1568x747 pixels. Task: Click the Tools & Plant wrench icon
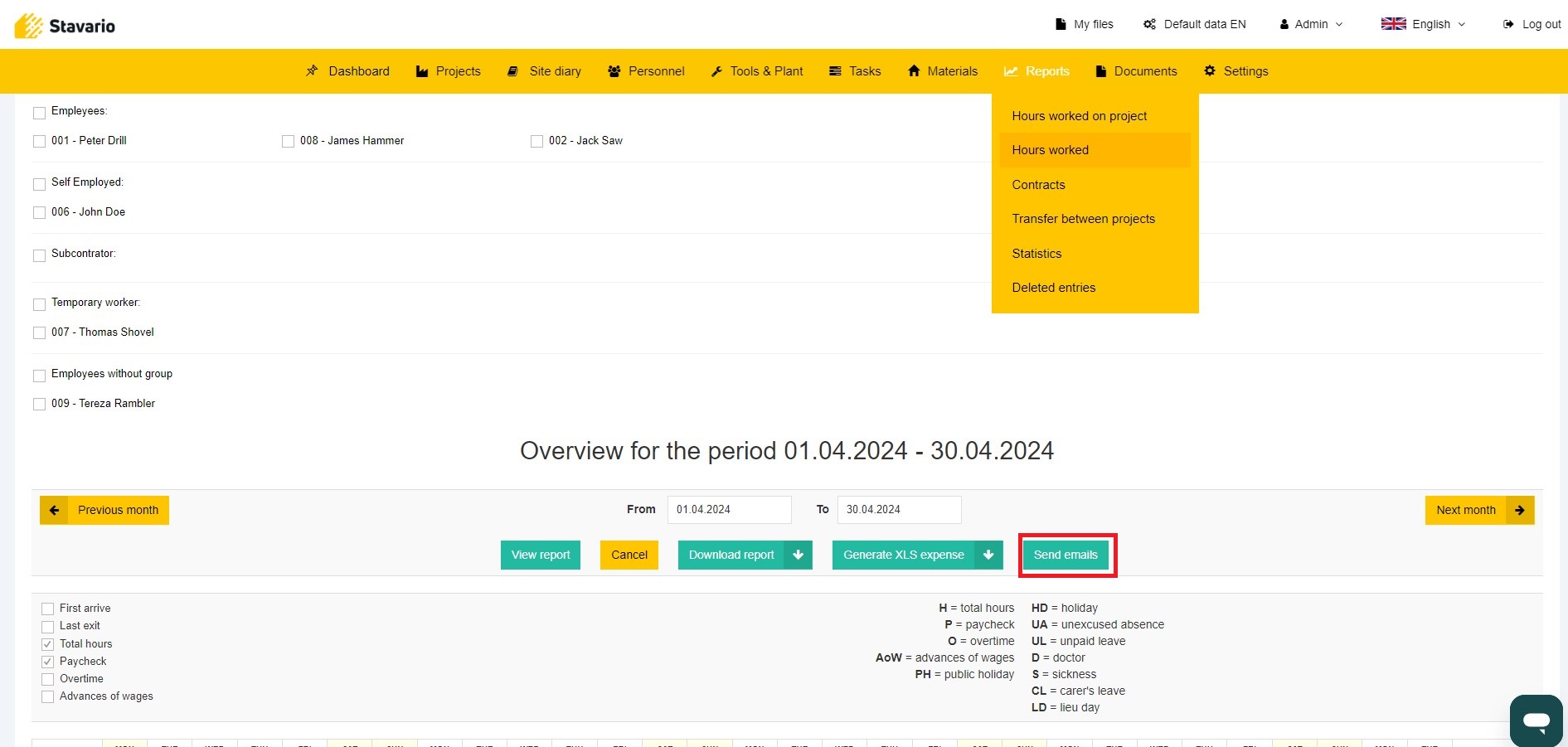click(716, 71)
